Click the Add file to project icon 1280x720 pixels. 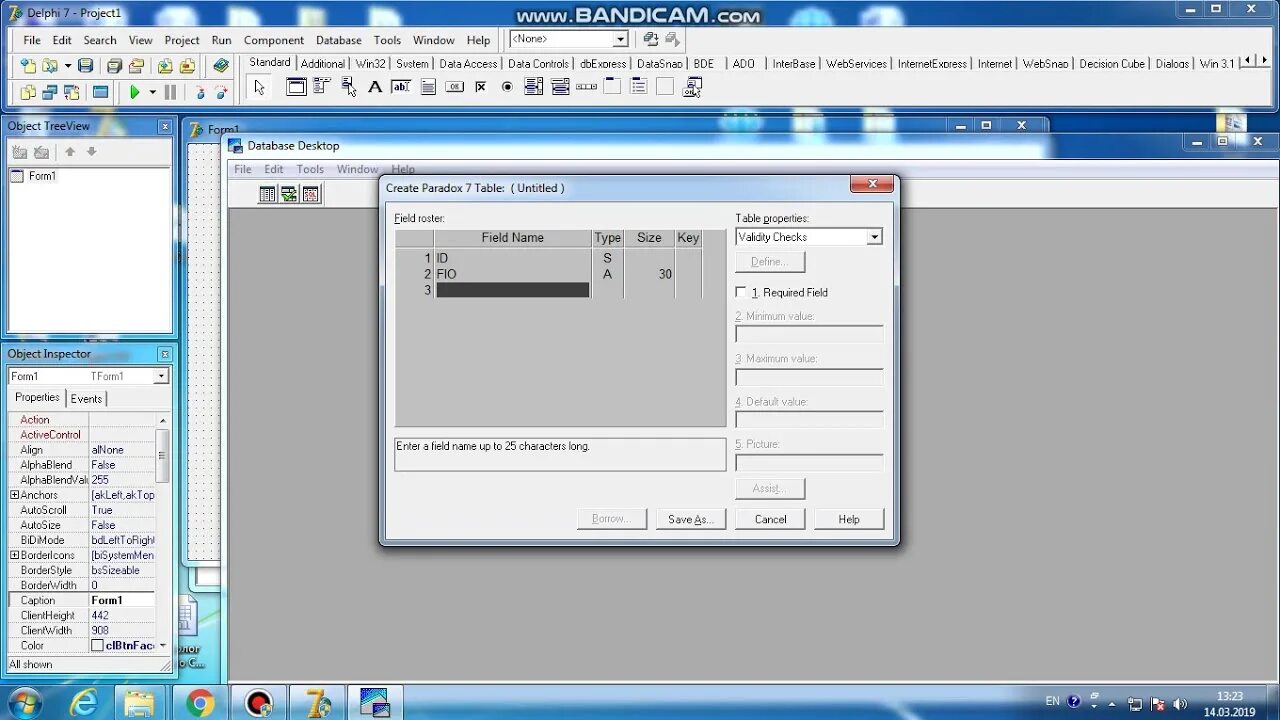165,65
